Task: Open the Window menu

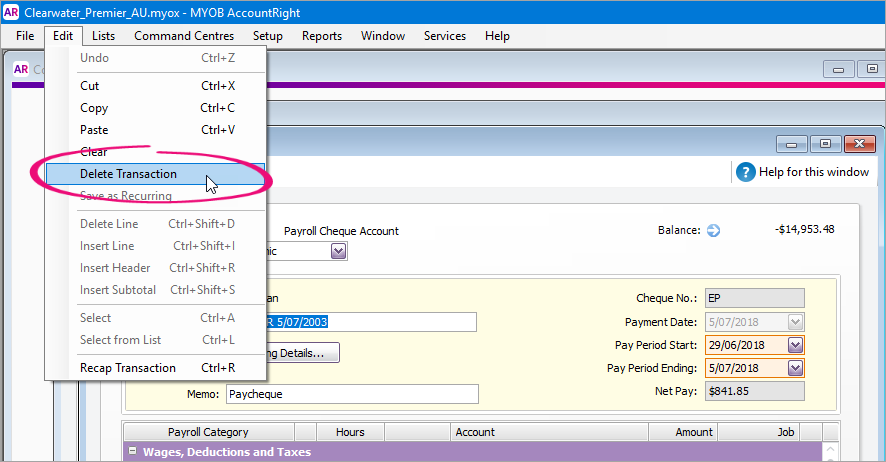Action: (x=383, y=36)
